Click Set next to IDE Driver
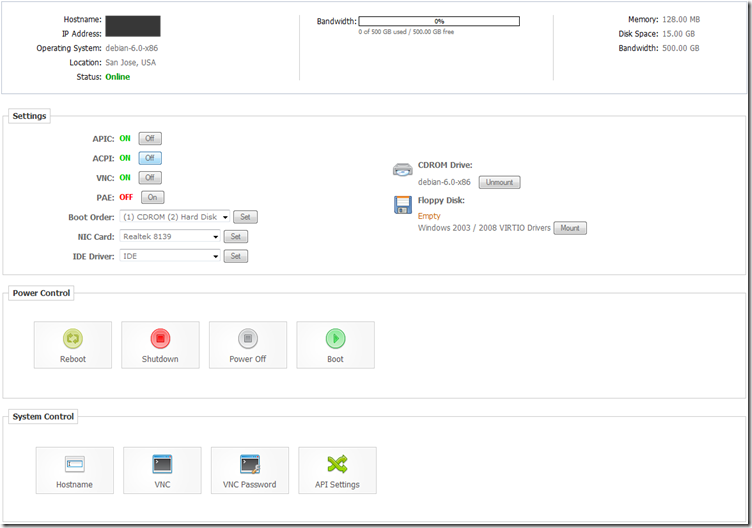Viewport: 752px width, 528px height. pos(236,257)
